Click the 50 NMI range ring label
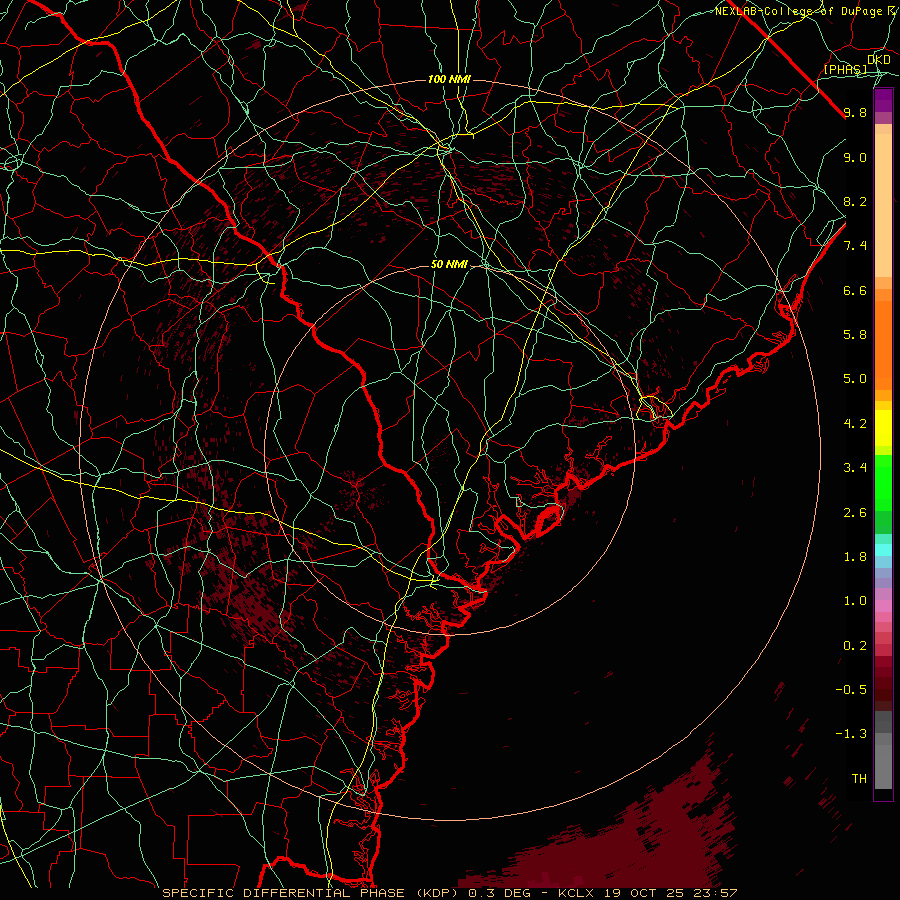 tap(449, 265)
